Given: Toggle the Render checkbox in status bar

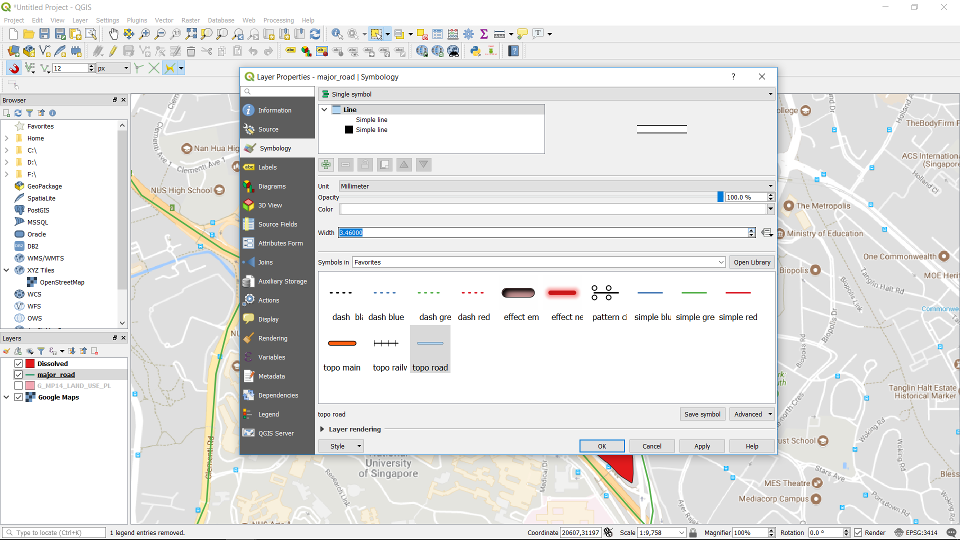Looking at the screenshot, I should coord(857,533).
